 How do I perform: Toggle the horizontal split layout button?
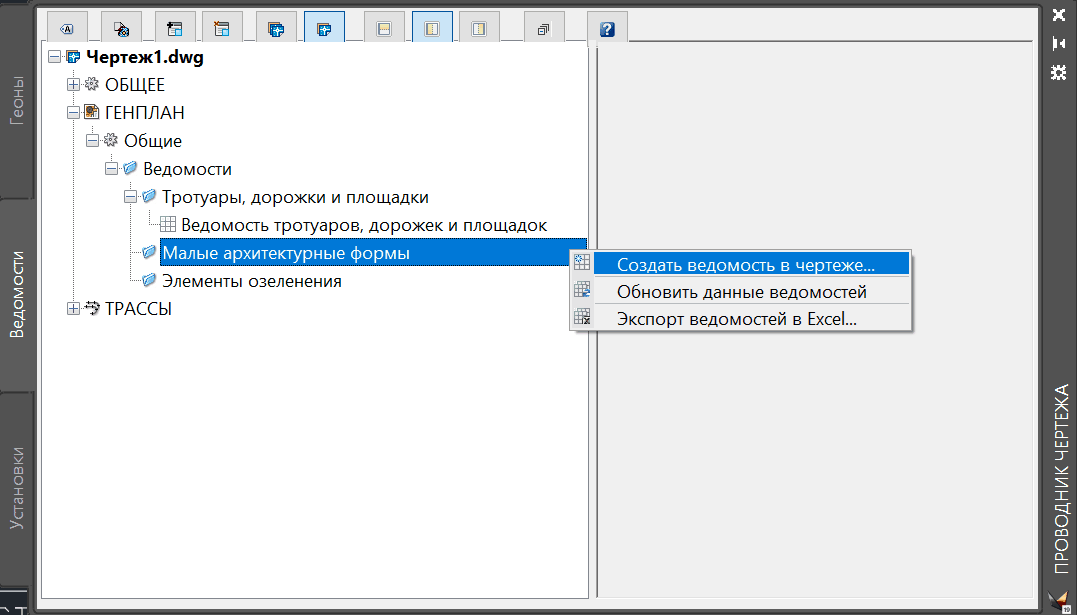[x=383, y=29]
